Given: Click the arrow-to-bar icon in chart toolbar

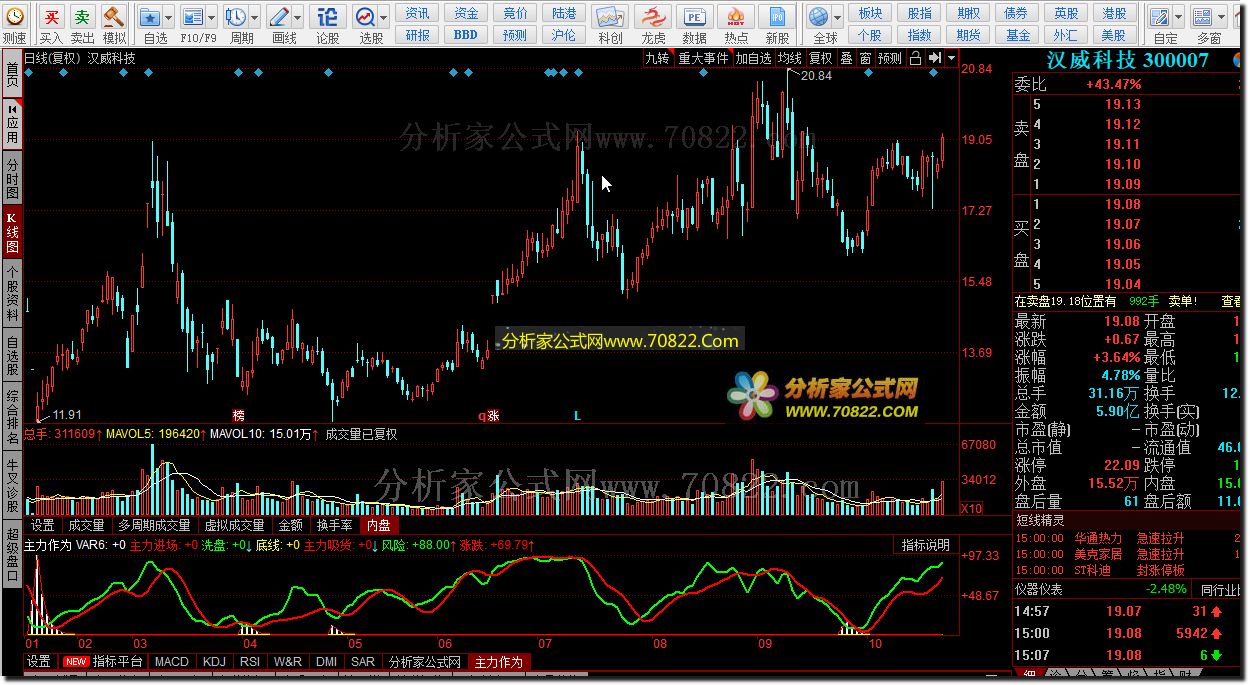Looking at the screenshot, I should (934, 58).
